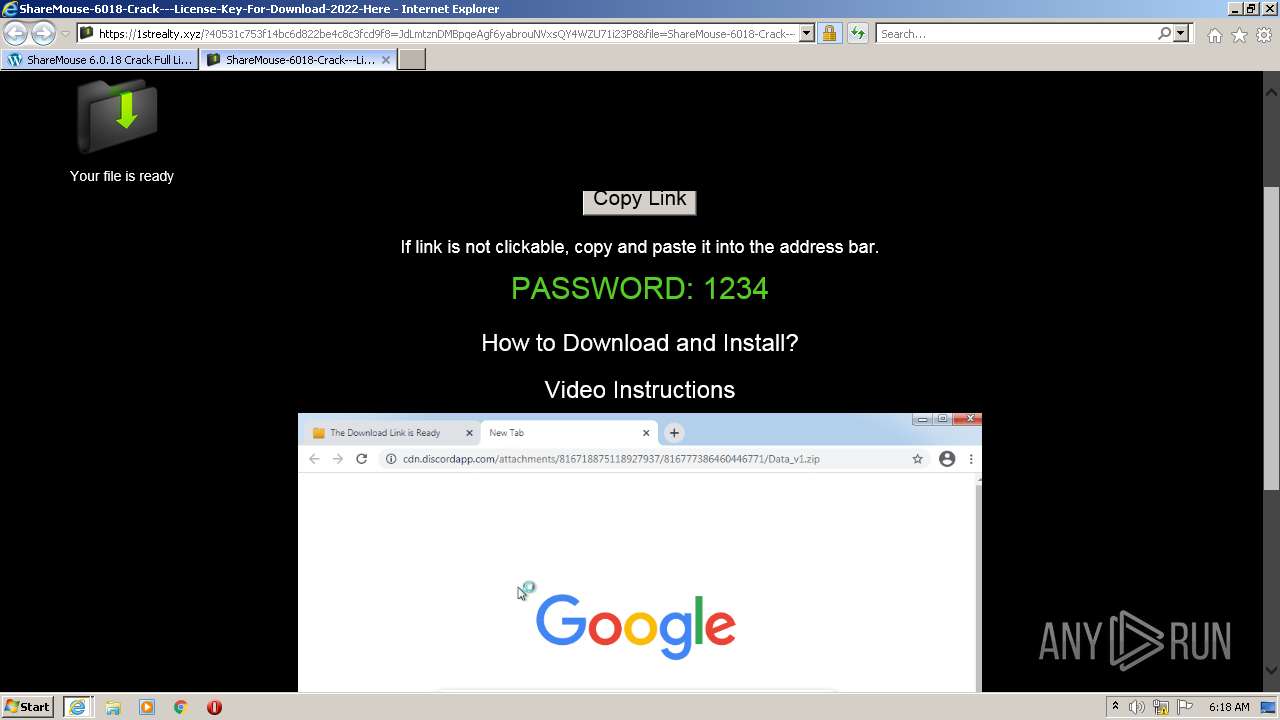Switch to ShareMouse 6.0.18 Crack Full tab
This screenshot has width=1280, height=720.
99,59
